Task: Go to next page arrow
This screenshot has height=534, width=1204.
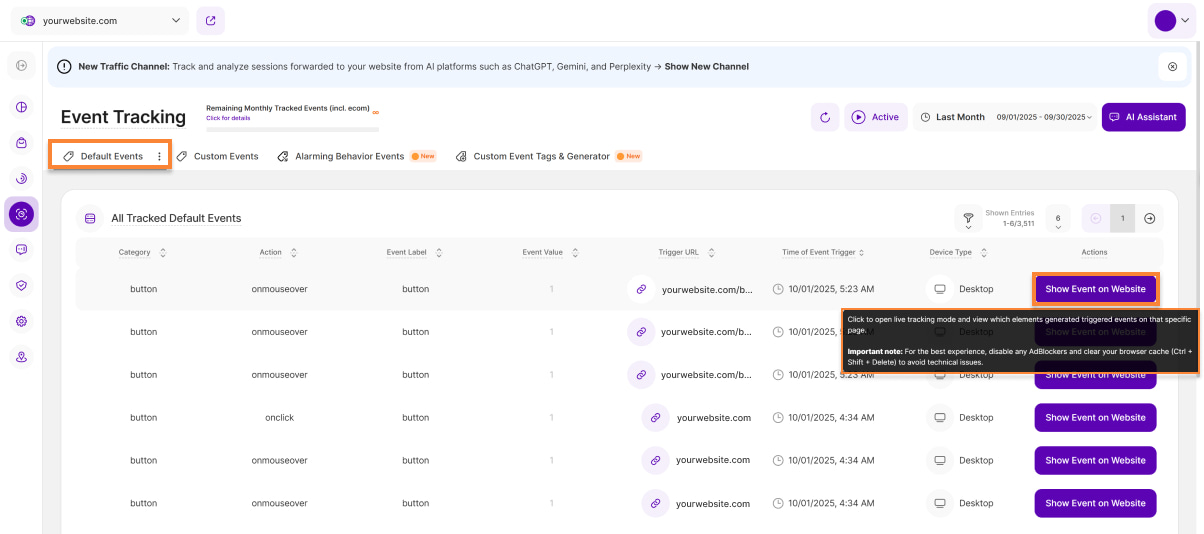Action: [x=1150, y=218]
